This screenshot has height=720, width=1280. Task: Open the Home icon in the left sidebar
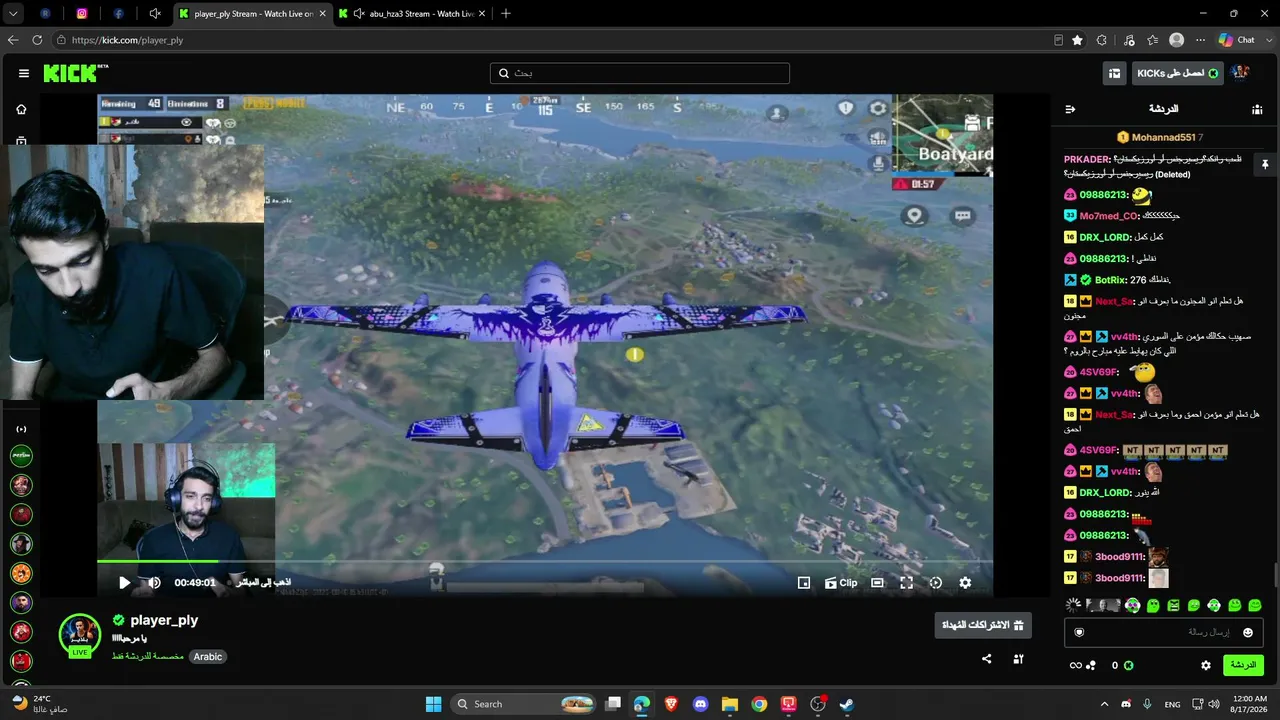[21, 109]
